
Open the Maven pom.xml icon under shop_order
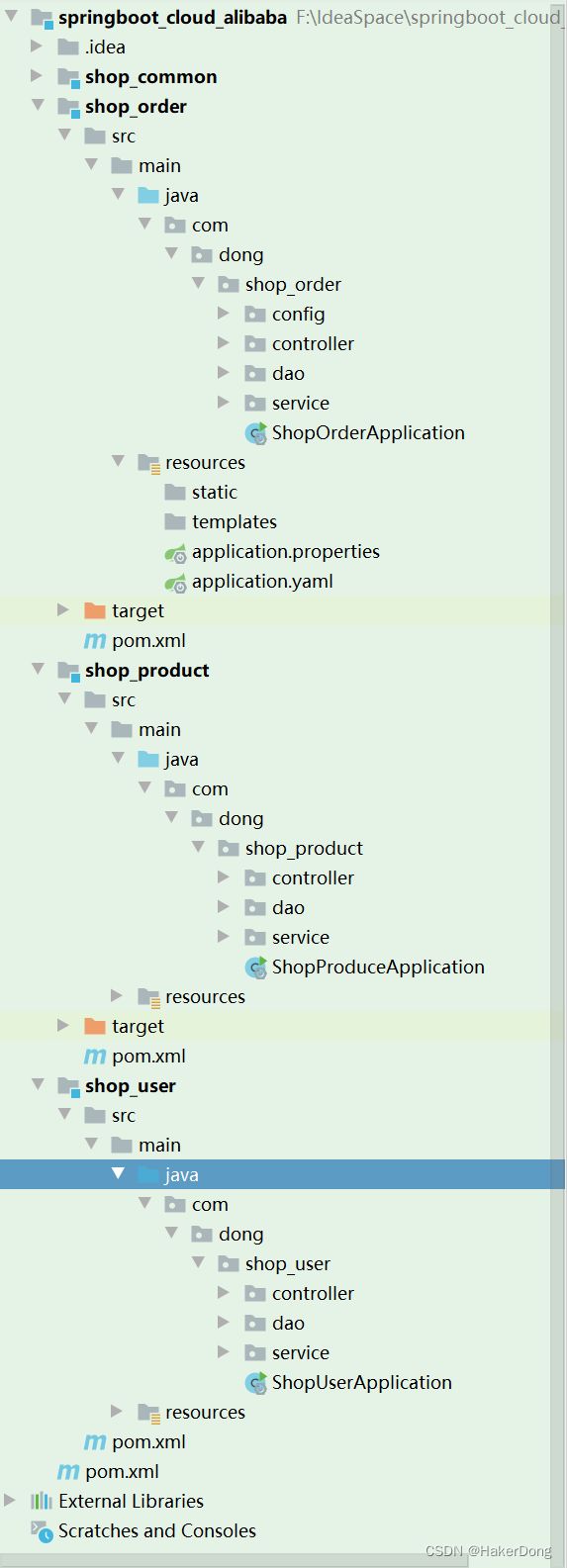click(95, 641)
